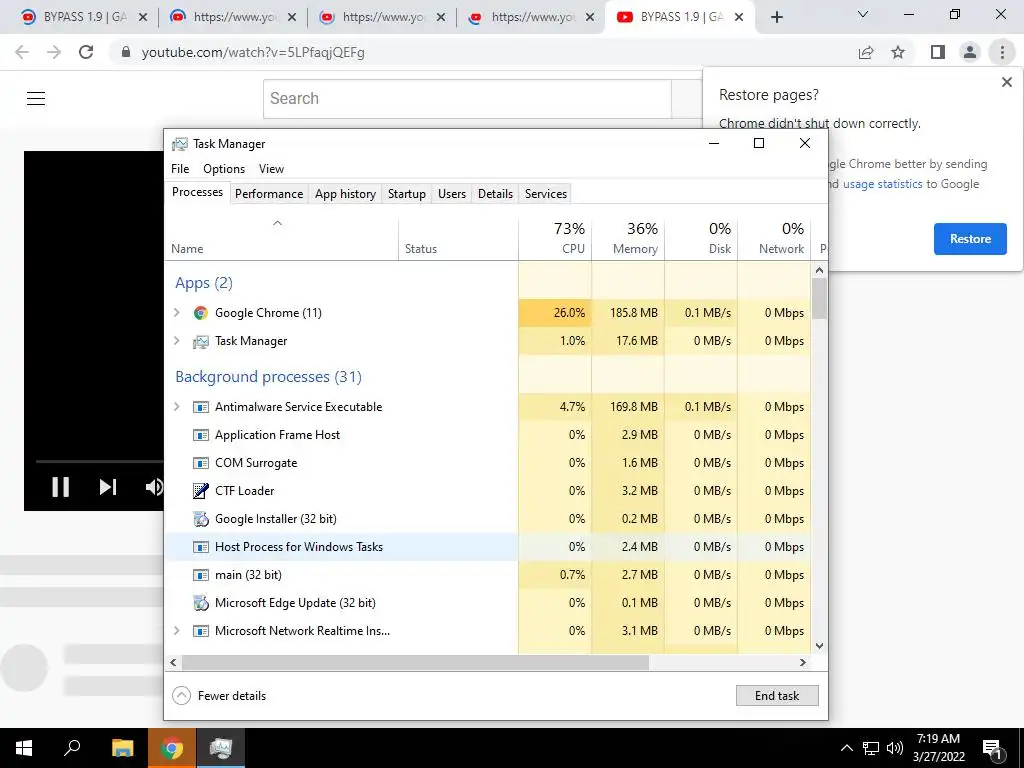Pause the YouTube video

pyautogui.click(x=61, y=487)
